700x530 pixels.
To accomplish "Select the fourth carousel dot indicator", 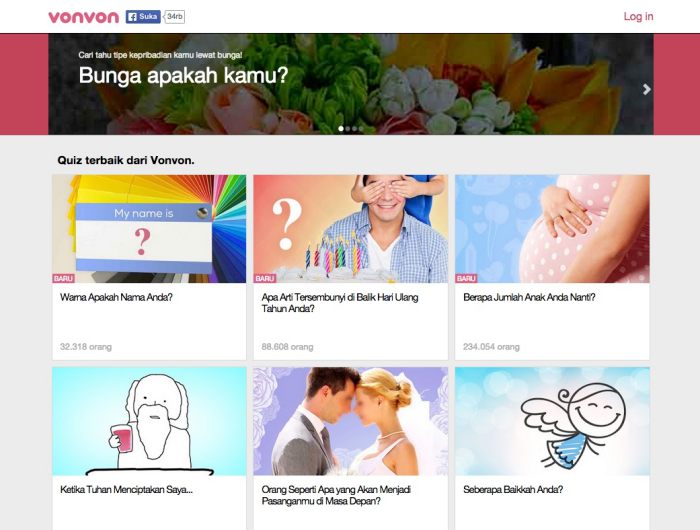I will [x=361, y=129].
